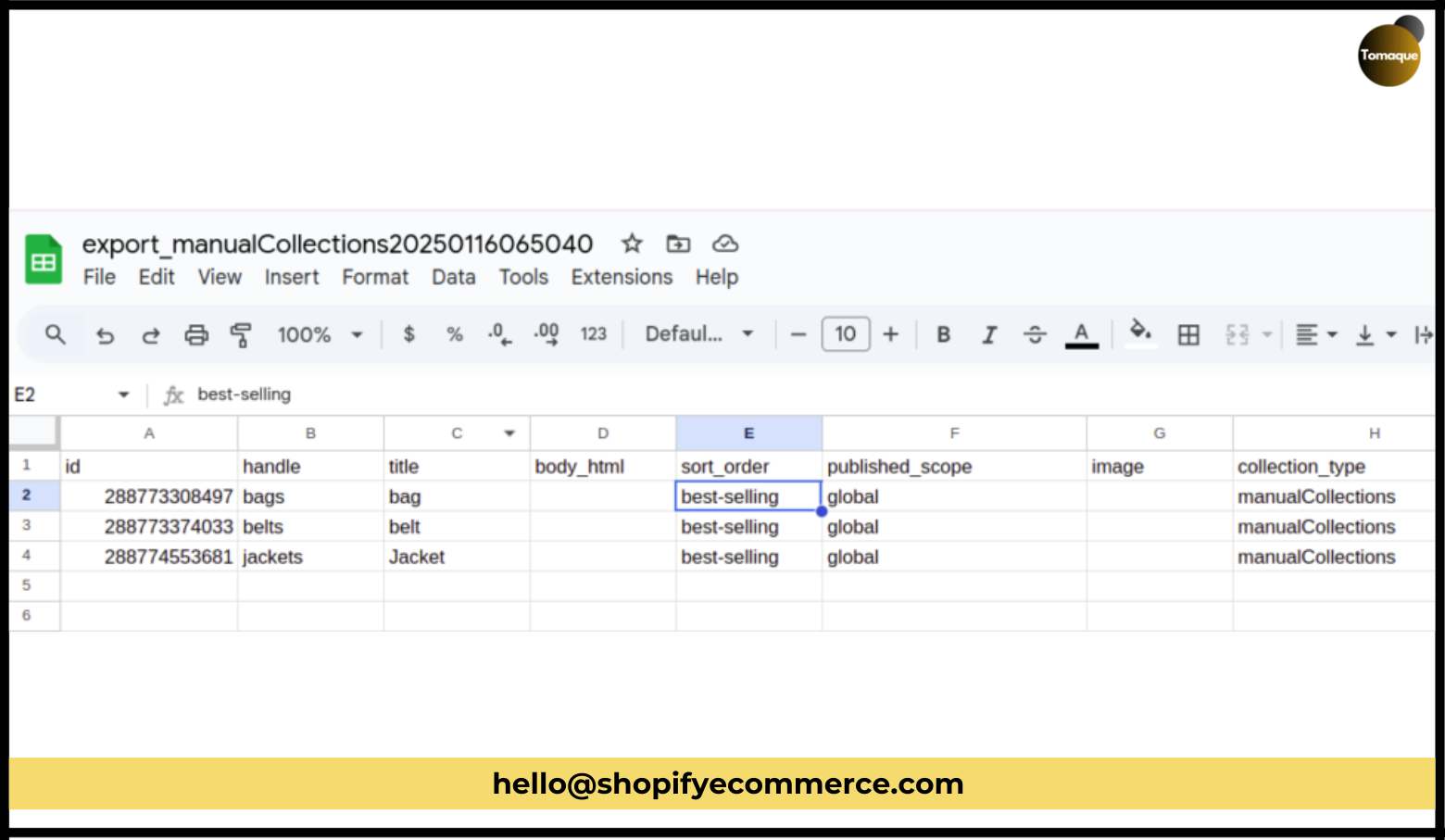Undo the last action
This screenshot has height=840, width=1445.
pyautogui.click(x=105, y=334)
